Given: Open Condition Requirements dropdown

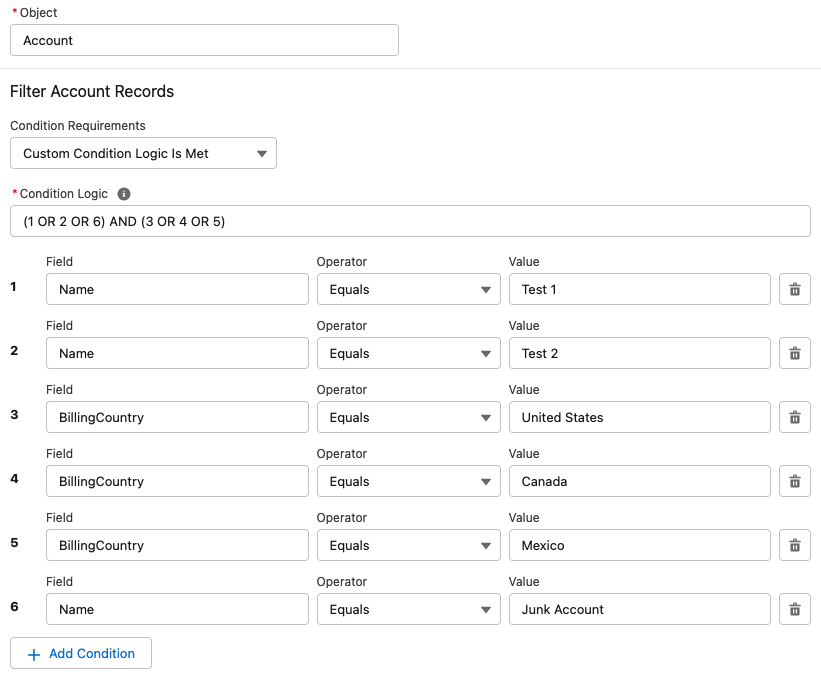Looking at the screenshot, I should [143, 153].
